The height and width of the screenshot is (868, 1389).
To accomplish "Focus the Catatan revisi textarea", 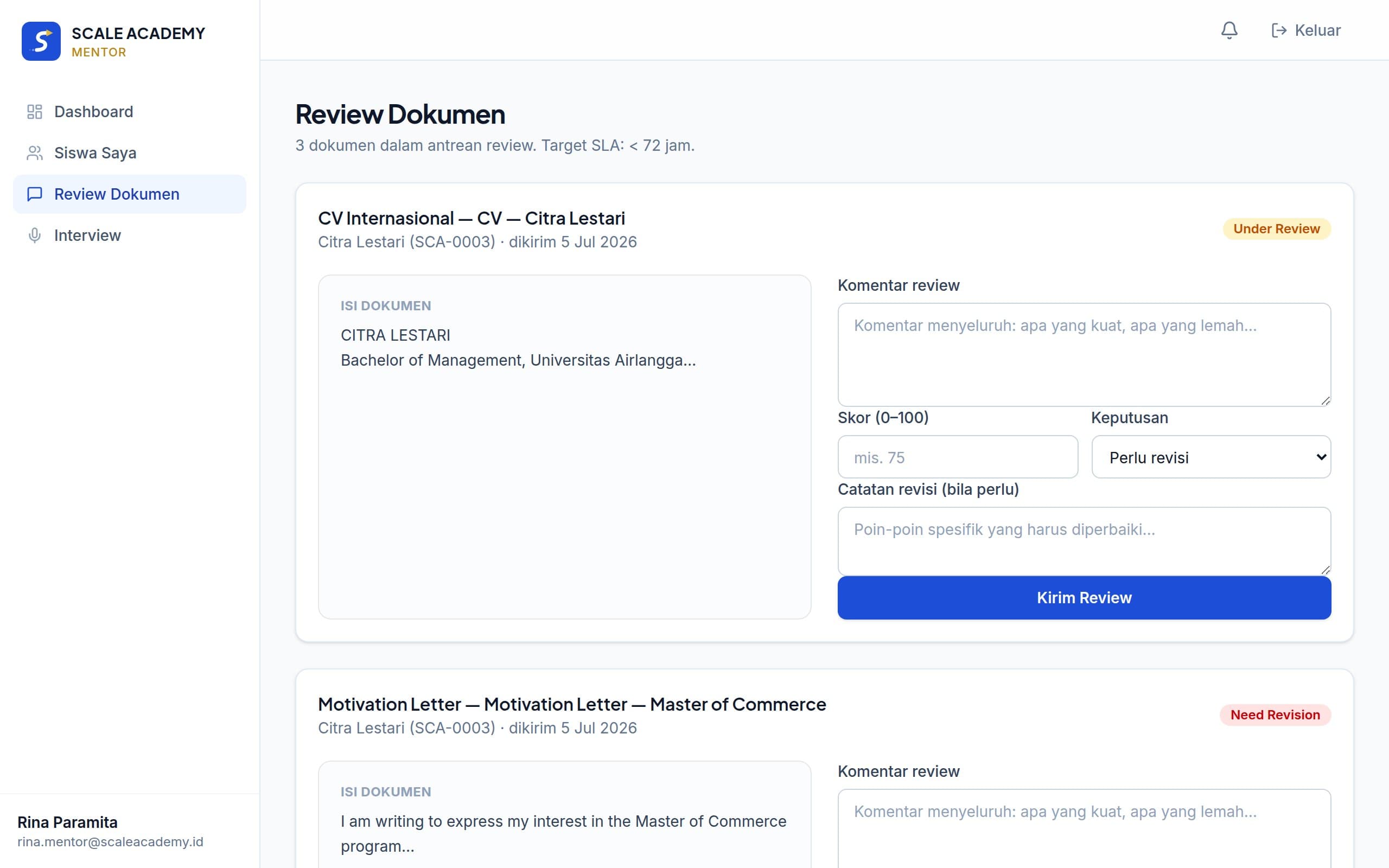I will click(1084, 541).
